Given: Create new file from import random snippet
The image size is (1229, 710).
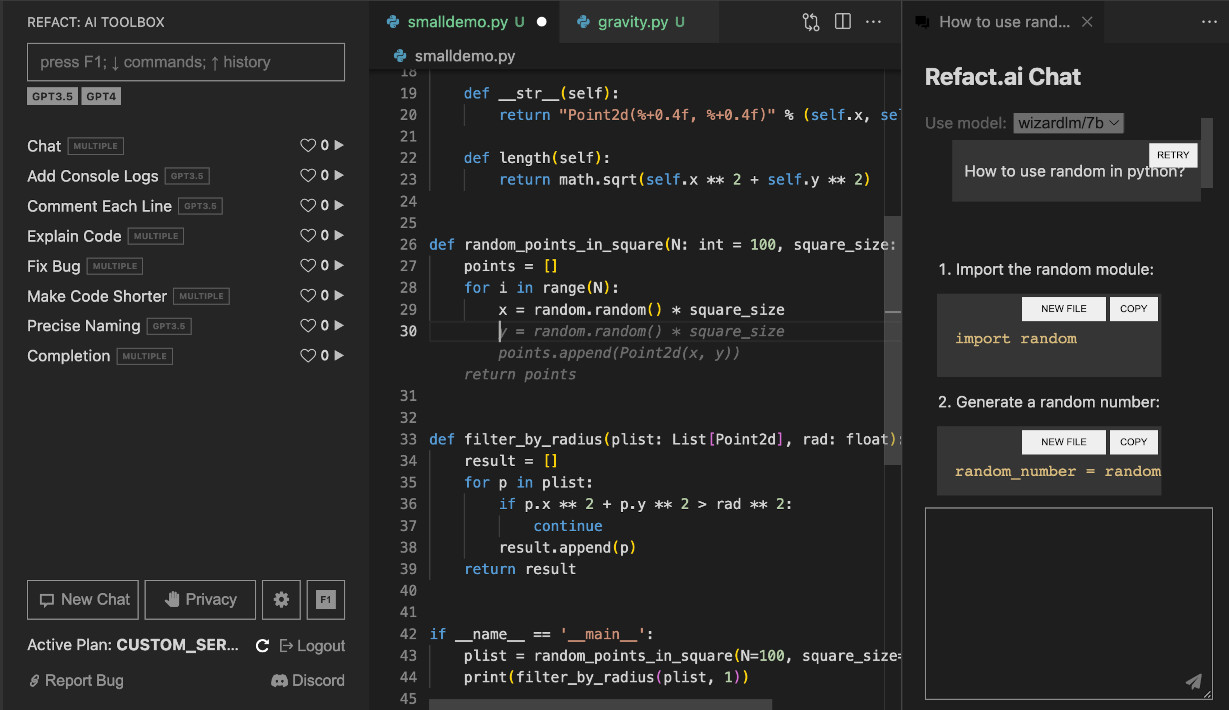Looking at the screenshot, I should (x=1063, y=309).
